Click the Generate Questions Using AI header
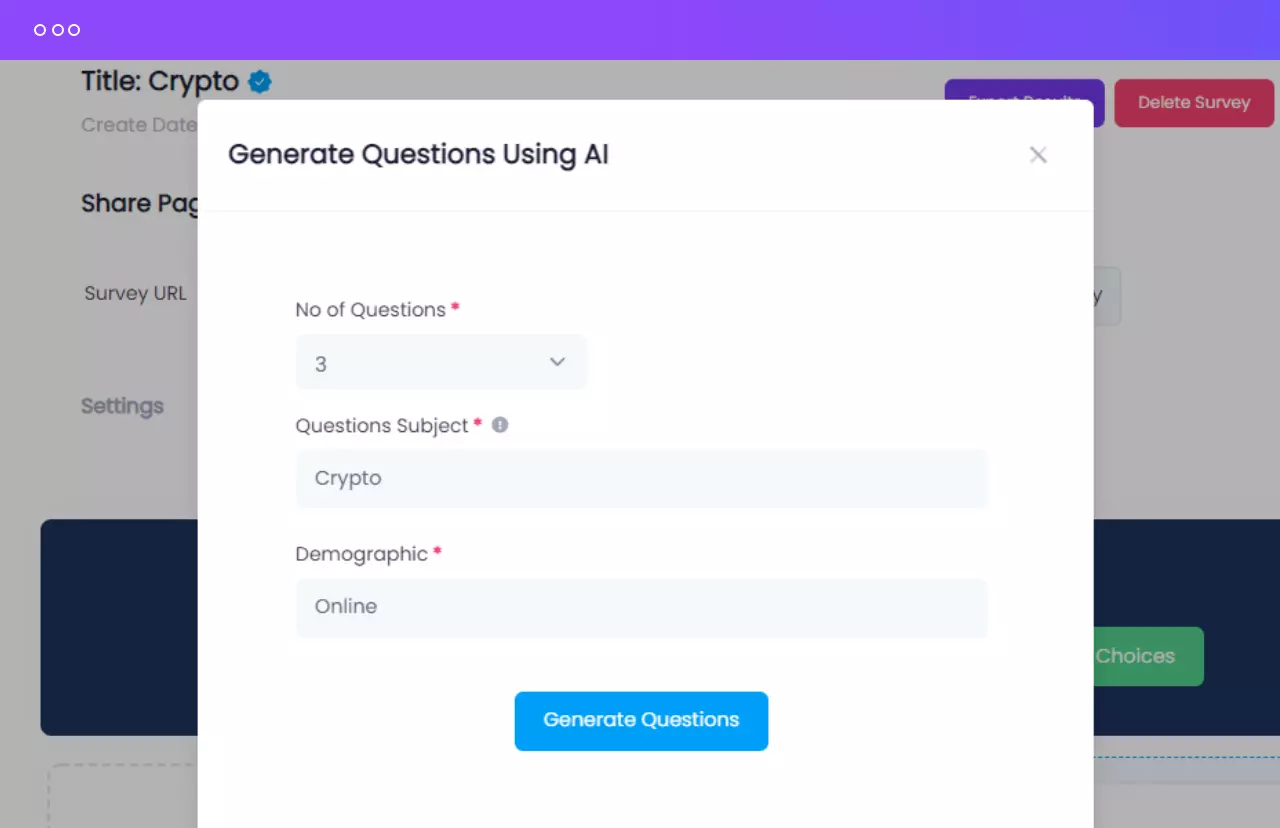Image resolution: width=1280 pixels, height=828 pixels. [418, 155]
